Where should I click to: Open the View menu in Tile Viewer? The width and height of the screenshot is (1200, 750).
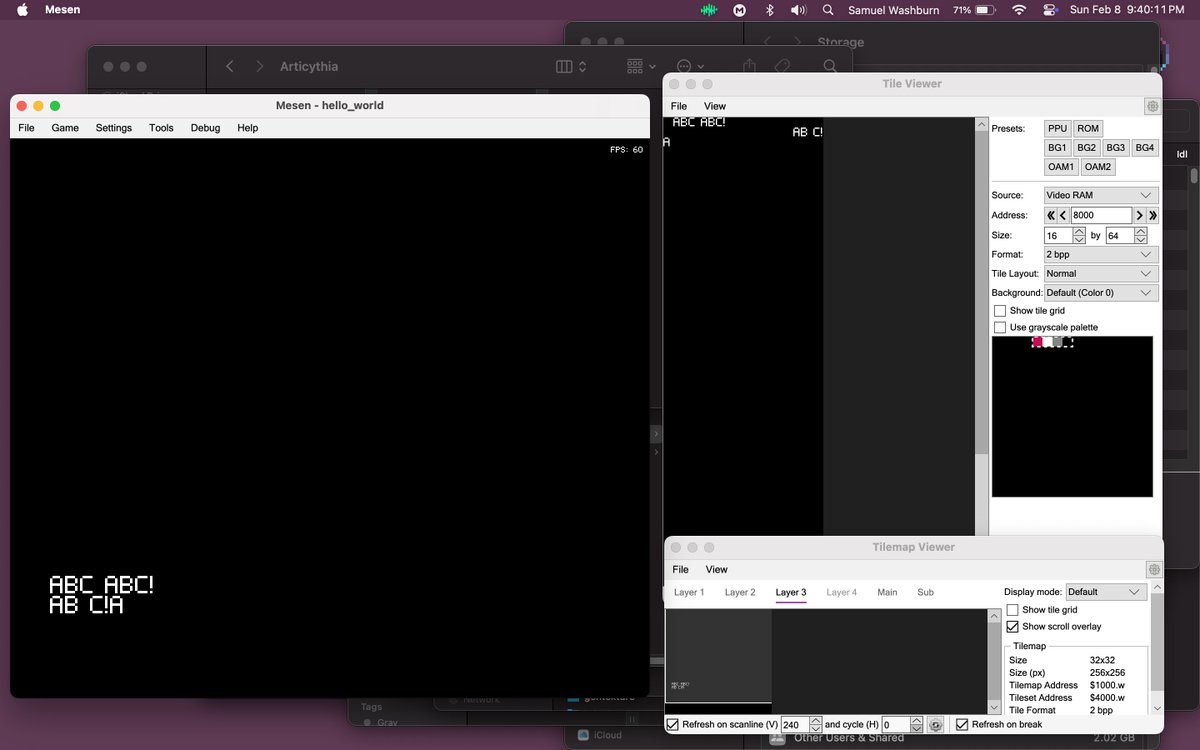click(715, 106)
